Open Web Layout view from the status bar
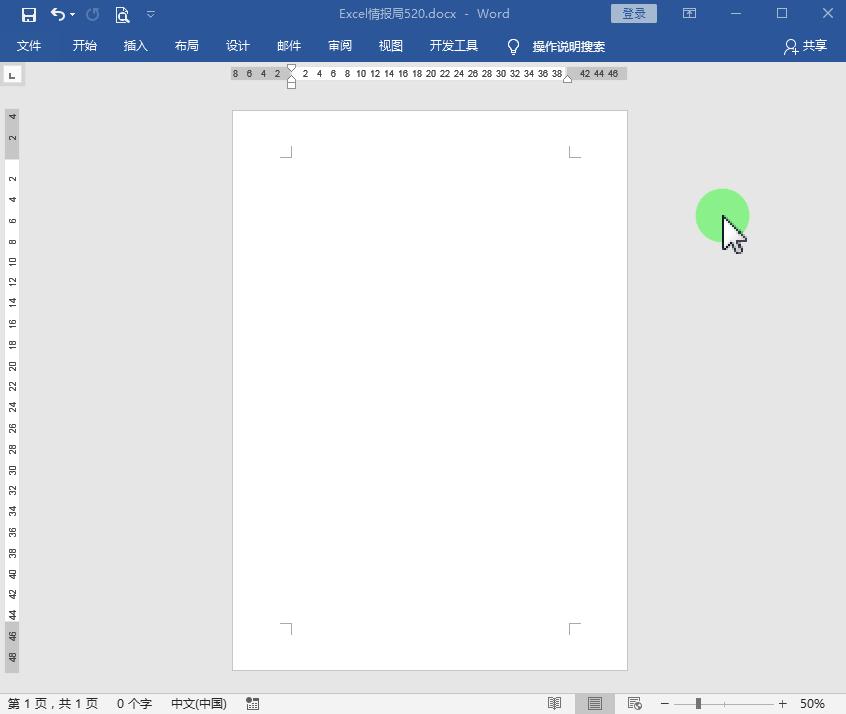Screen dimensions: 846x714 click(634, 703)
